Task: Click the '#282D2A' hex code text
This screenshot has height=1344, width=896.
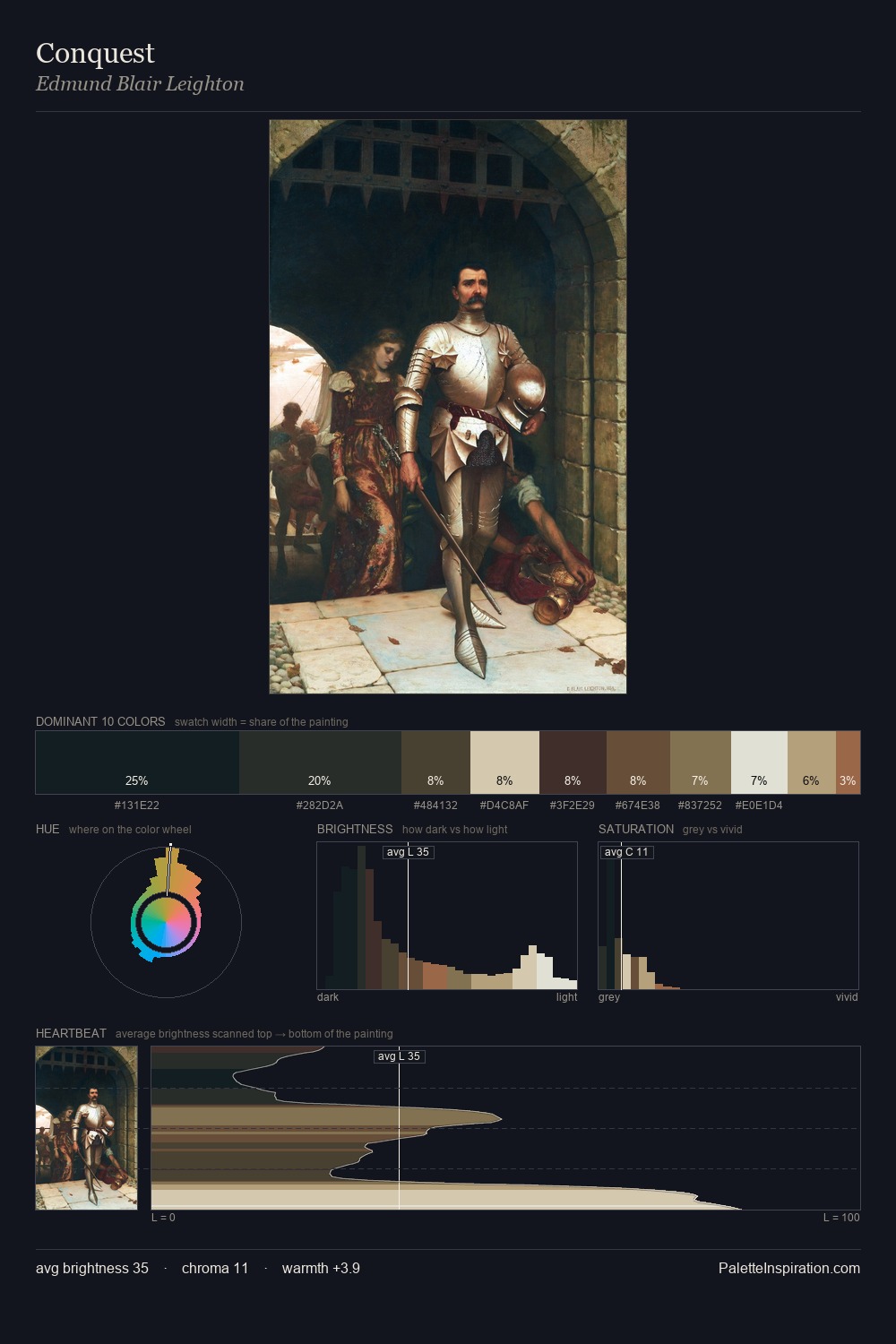Action: (320, 806)
